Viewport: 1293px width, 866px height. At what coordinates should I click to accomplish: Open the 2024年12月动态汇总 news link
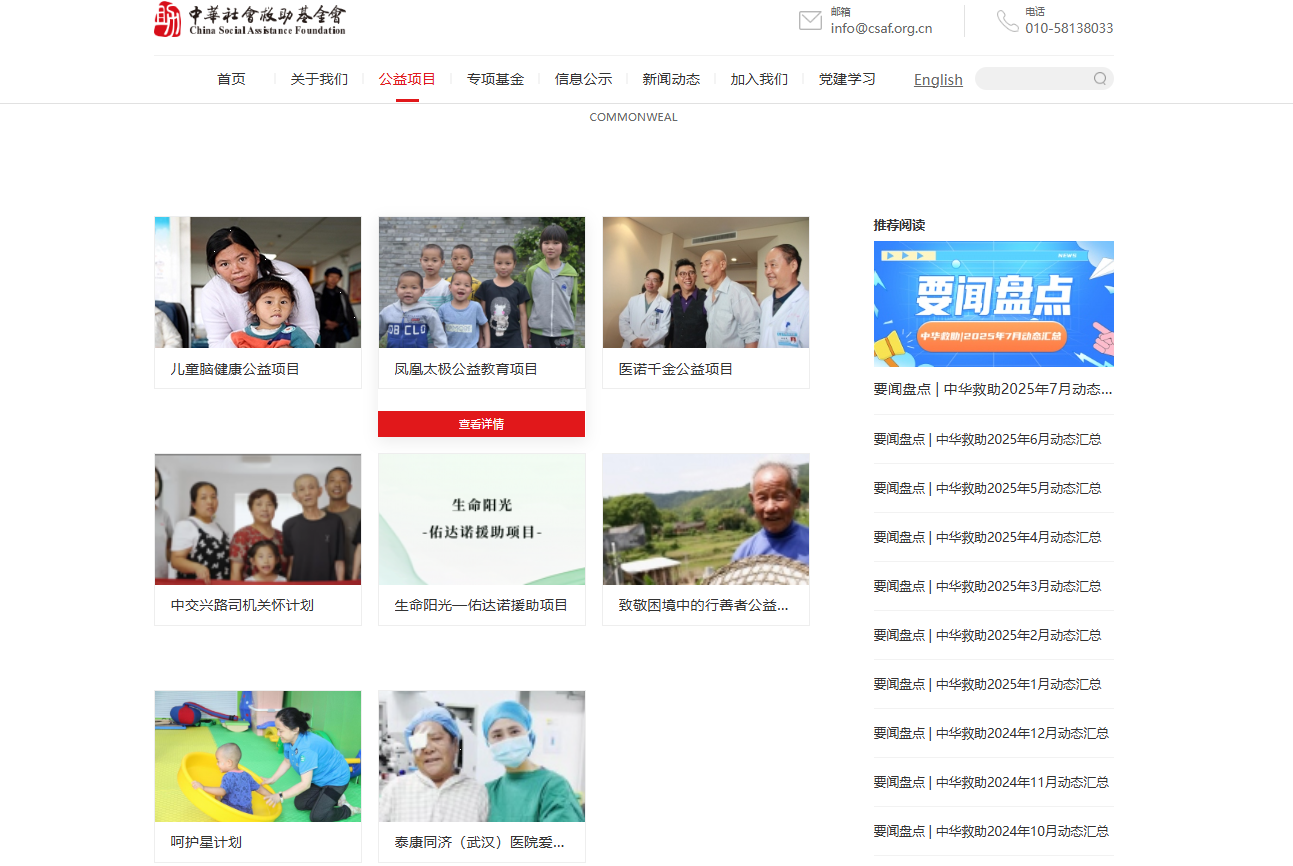[x=991, y=733]
